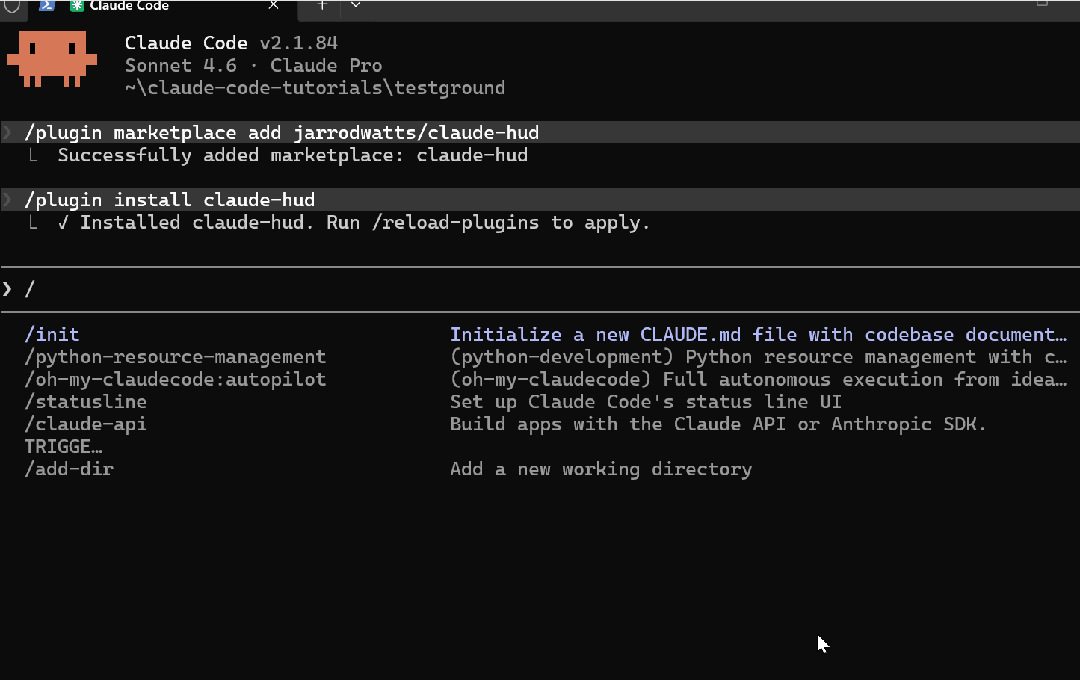This screenshot has width=1080, height=680.
Task: Close the Claude Code terminal tab
Action: (x=274, y=6)
